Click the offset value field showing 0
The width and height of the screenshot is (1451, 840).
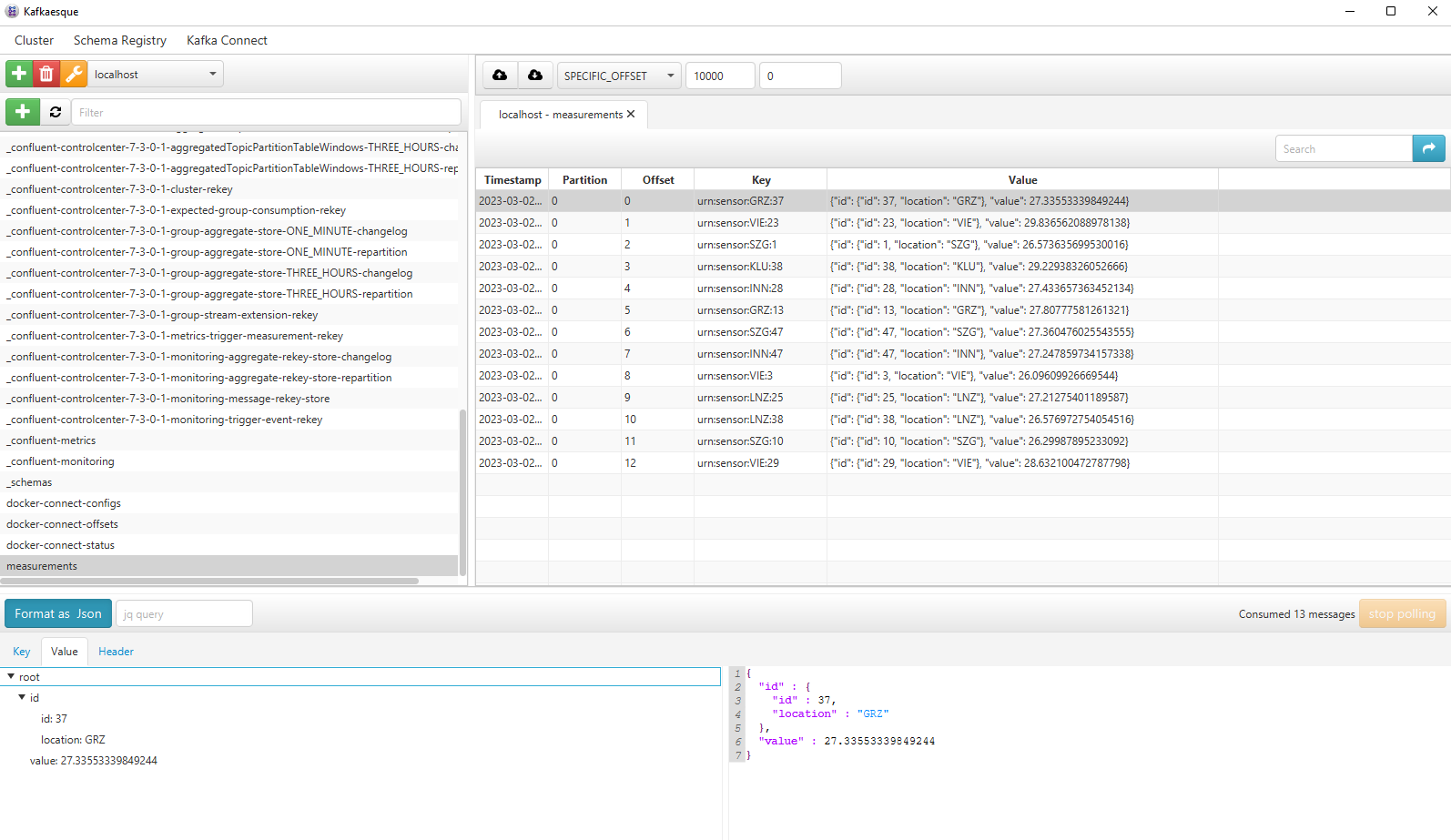click(x=800, y=76)
